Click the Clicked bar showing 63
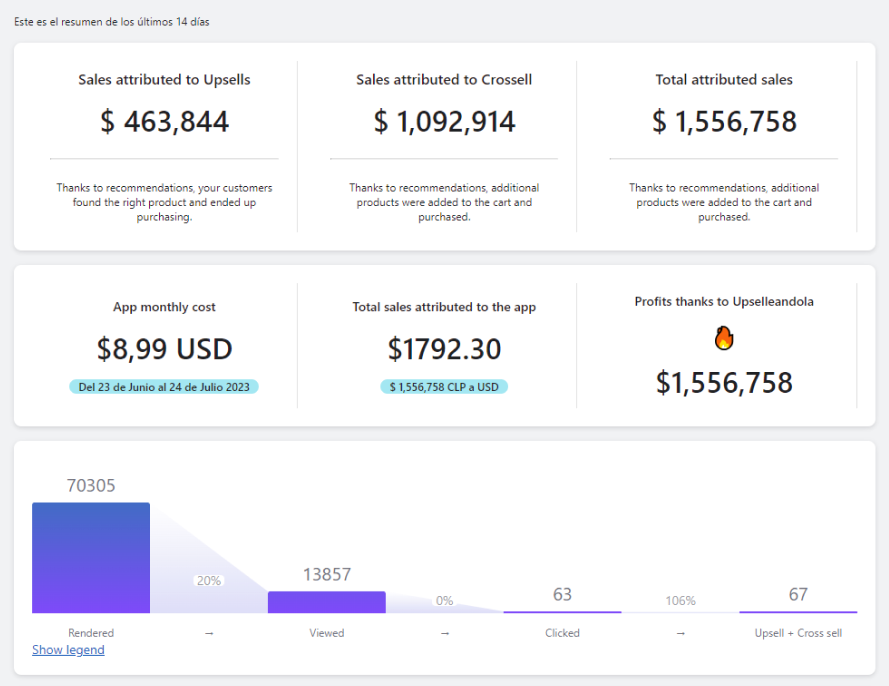The width and height of the screenshot is (889, 686). click(x=562, y=611)
